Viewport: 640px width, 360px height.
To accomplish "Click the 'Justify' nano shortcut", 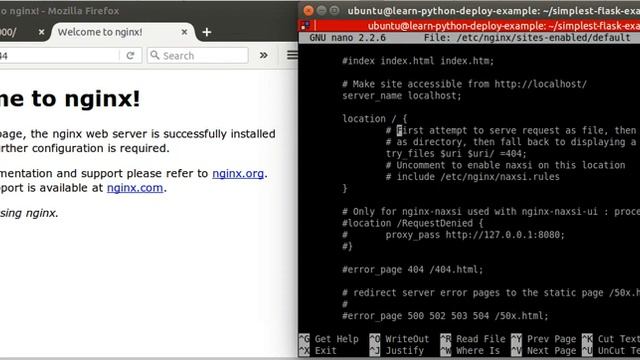I will (397, 351).
